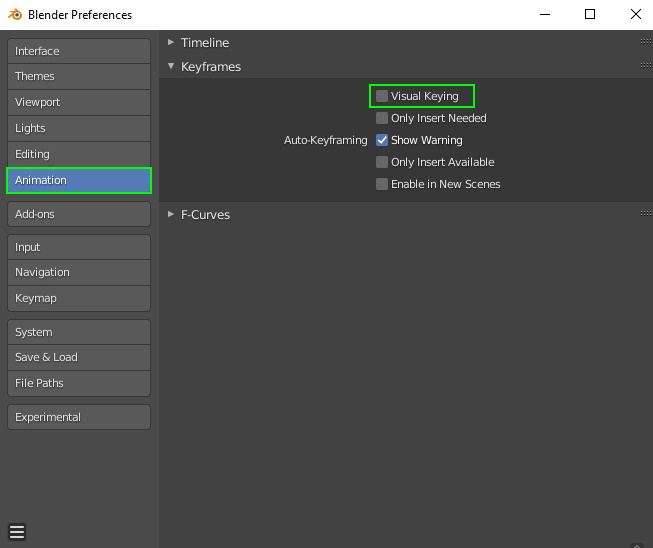Screen dimensions: 653x548
Task: Switch to the Editing tab
Action: click(x=79, y=154)
